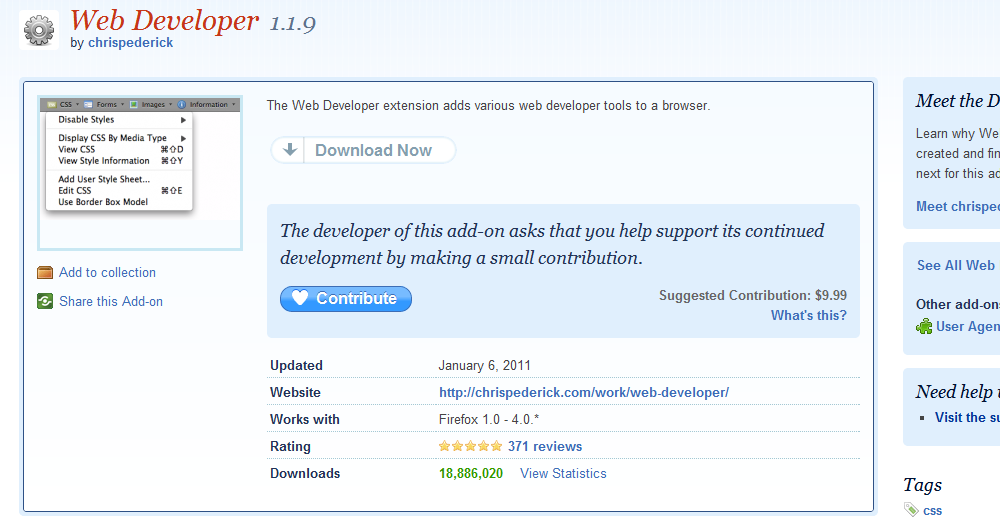Click the tag icon beside css

click(x=911, y=509)
